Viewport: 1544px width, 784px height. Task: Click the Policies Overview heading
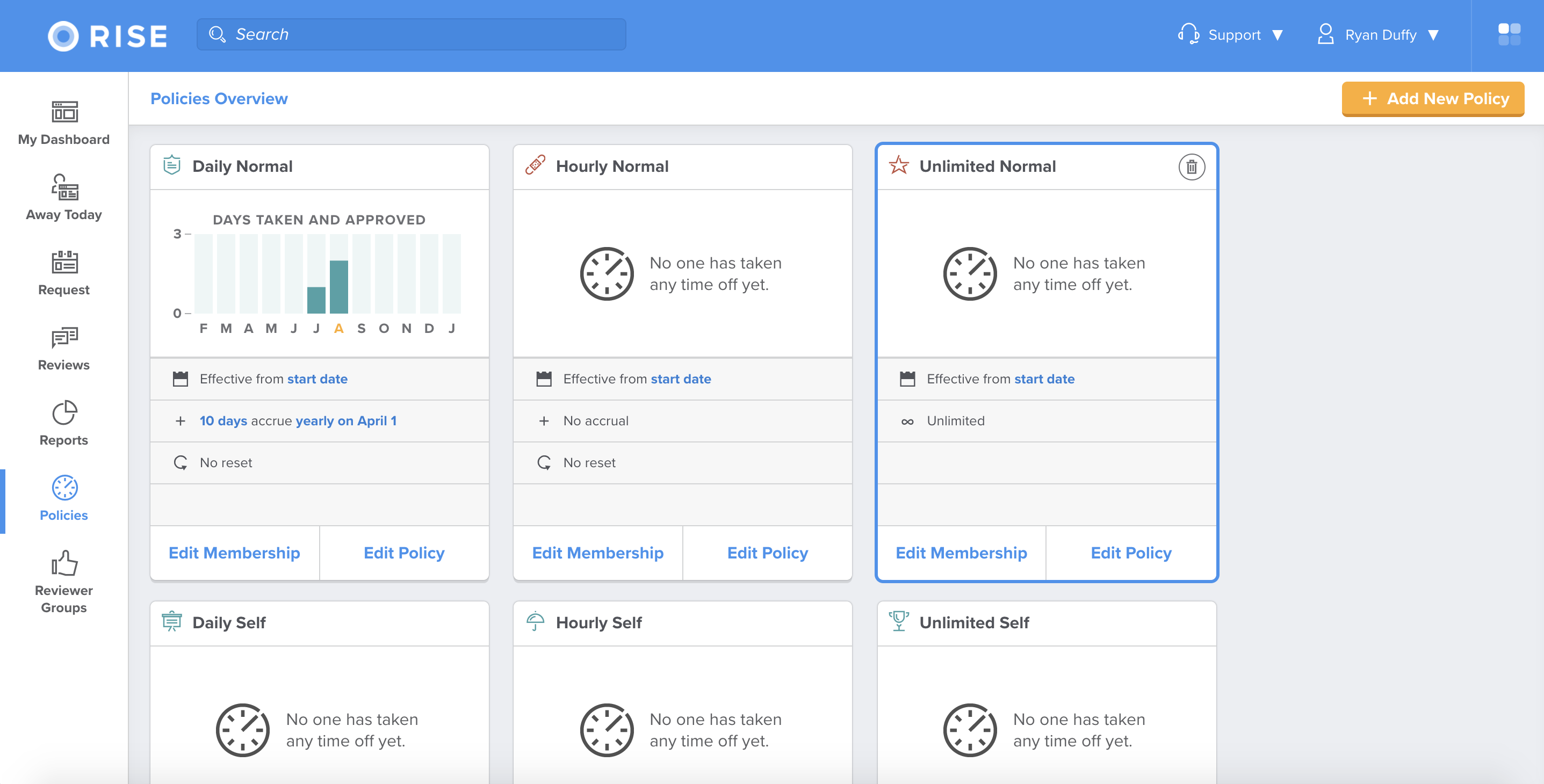click(219, 98)
